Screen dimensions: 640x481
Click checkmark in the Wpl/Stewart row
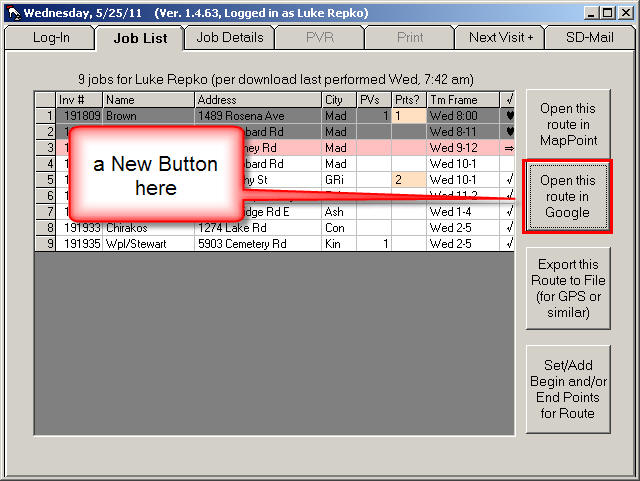[509, 243]
